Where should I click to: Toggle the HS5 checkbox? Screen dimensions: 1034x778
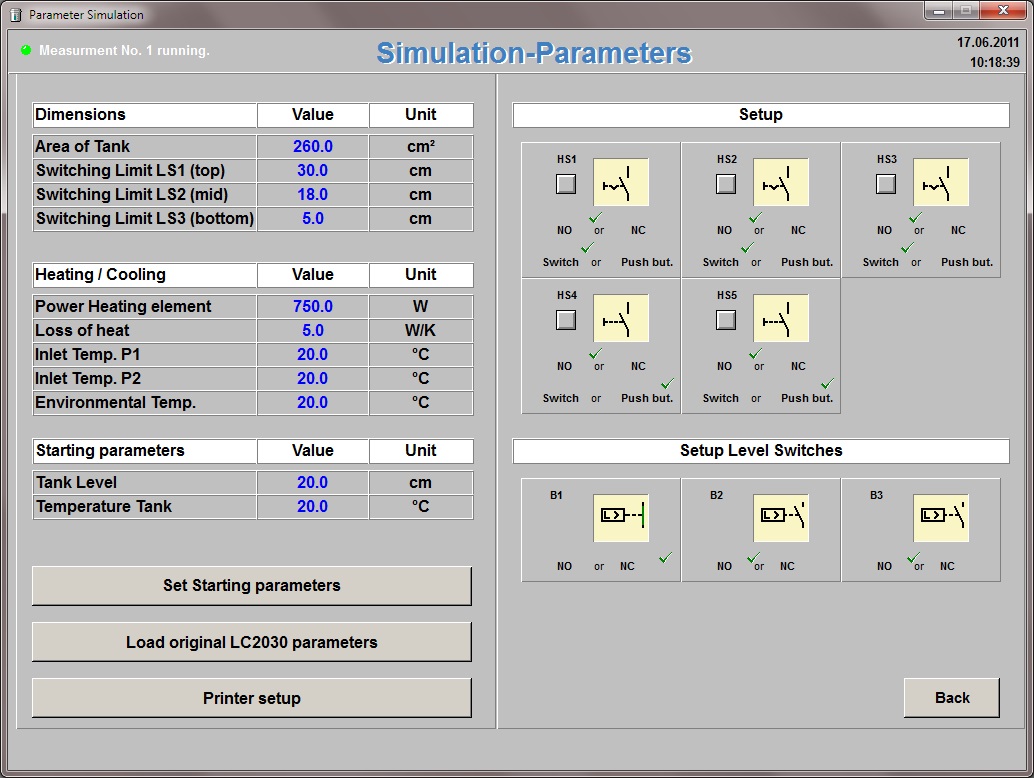[x=725, y=320]
